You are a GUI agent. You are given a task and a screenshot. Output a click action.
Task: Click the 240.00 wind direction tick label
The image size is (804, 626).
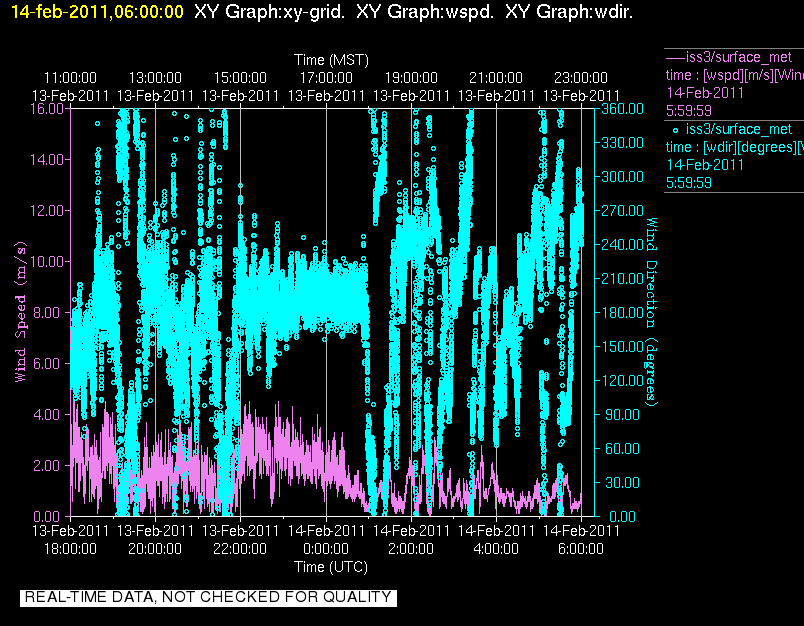click(x=622, y=245)
